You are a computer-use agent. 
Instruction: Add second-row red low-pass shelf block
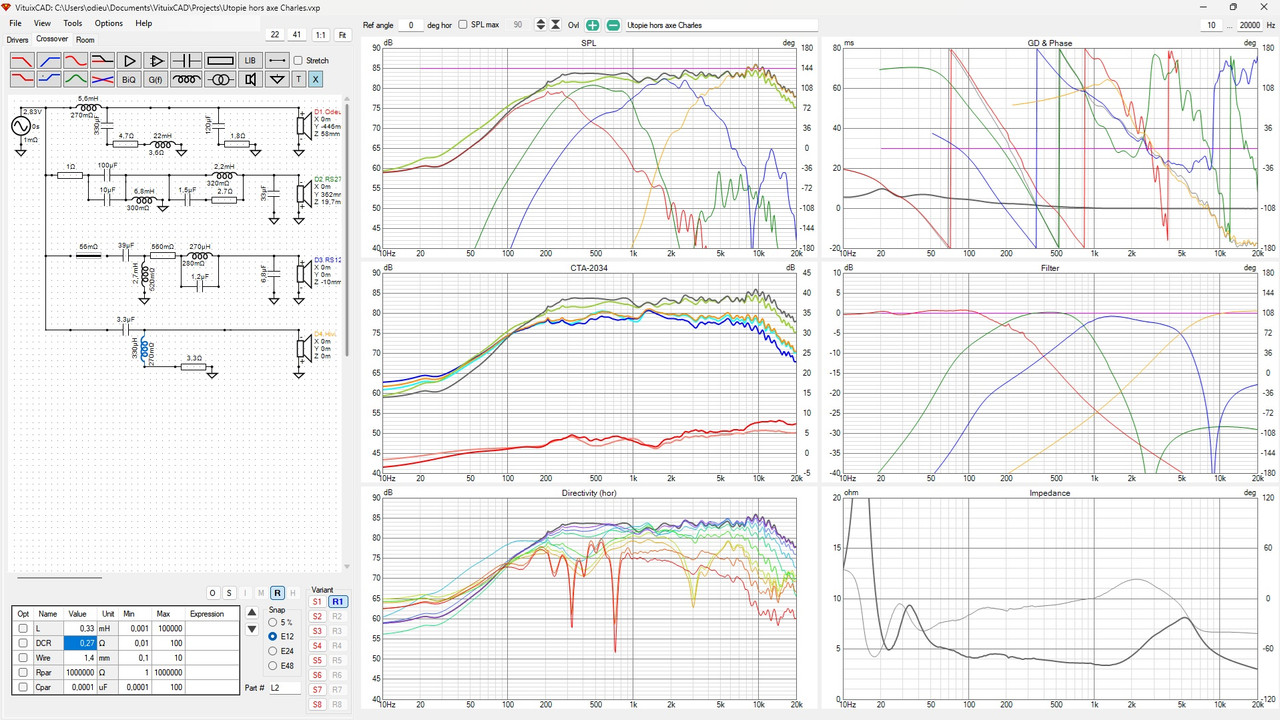tap(22, 79)
